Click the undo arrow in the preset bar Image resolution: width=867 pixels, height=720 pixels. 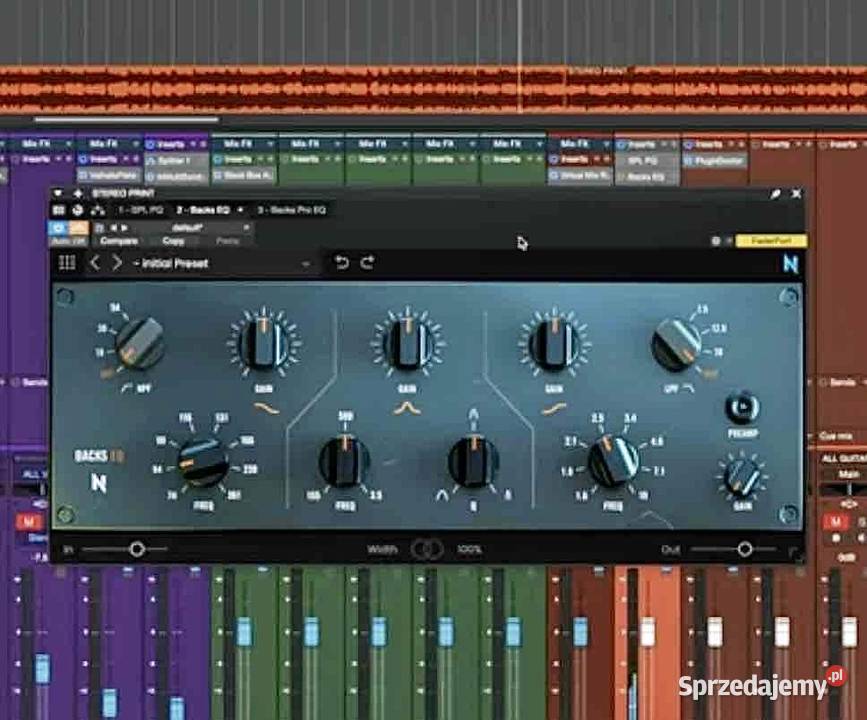343,262
